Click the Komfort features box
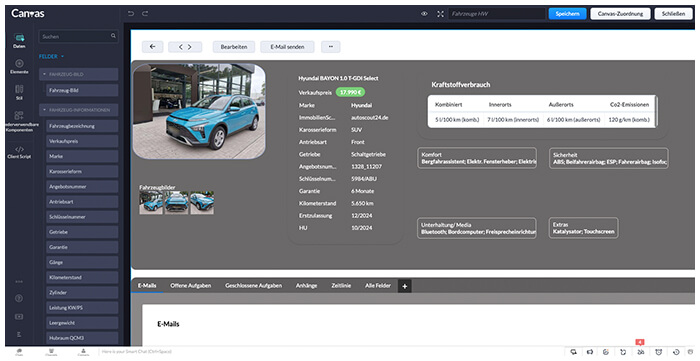Screen dimensions: 700x361 tap(477, 158)
